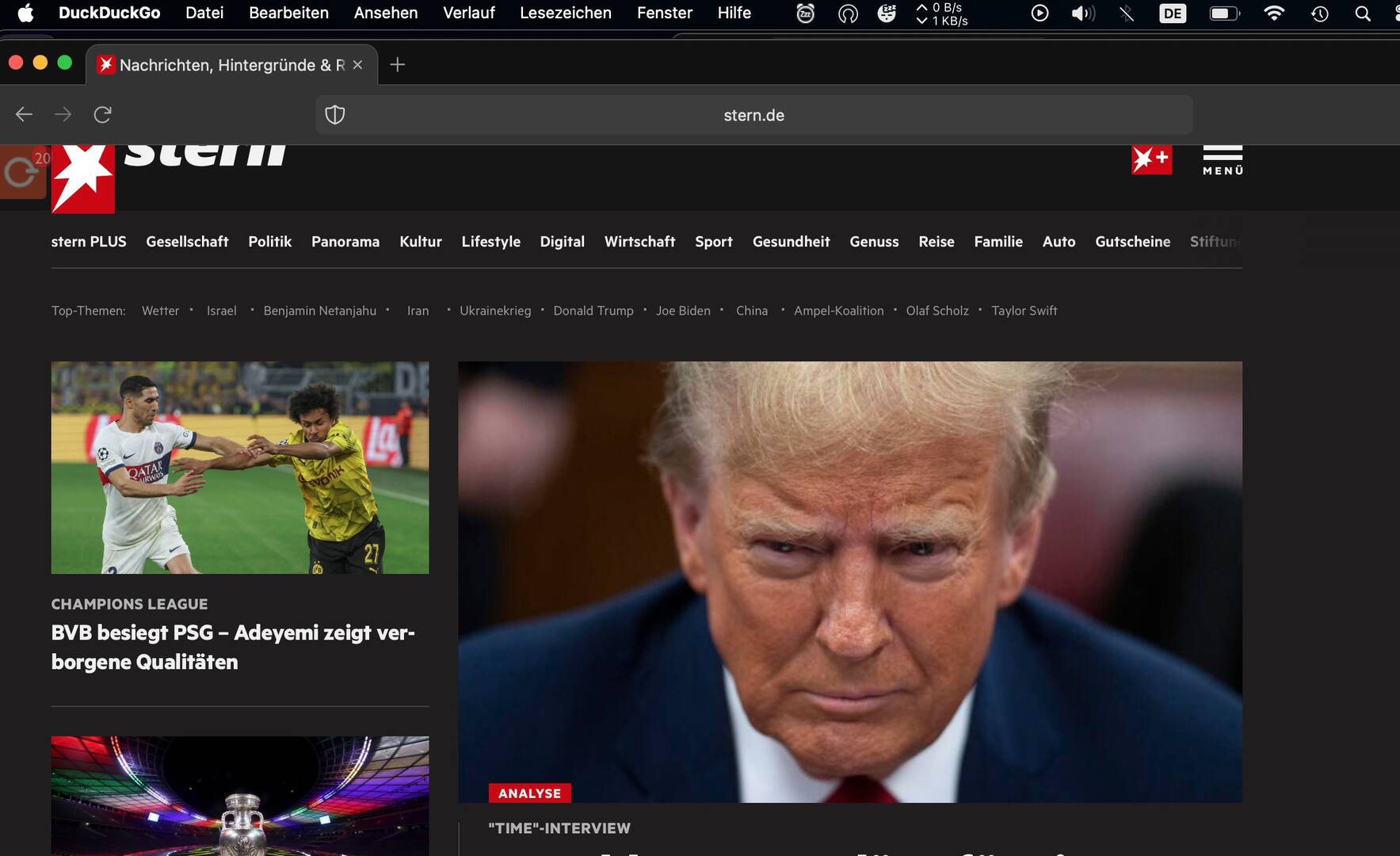This screenshot has width=1400, height=856.
Task: Click the network speed indicator
Action: [x=942, y=13]
